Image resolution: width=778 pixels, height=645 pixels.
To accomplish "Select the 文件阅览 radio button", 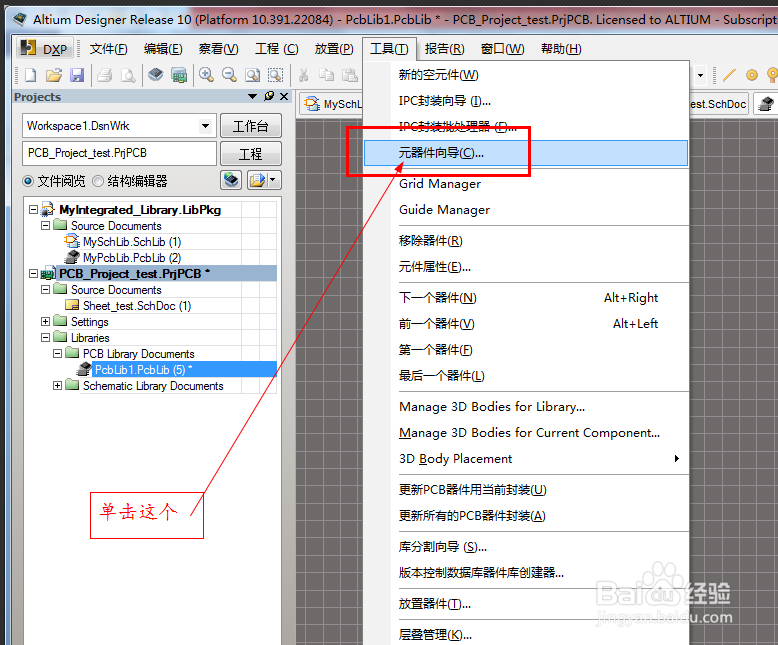I will 28,181.
